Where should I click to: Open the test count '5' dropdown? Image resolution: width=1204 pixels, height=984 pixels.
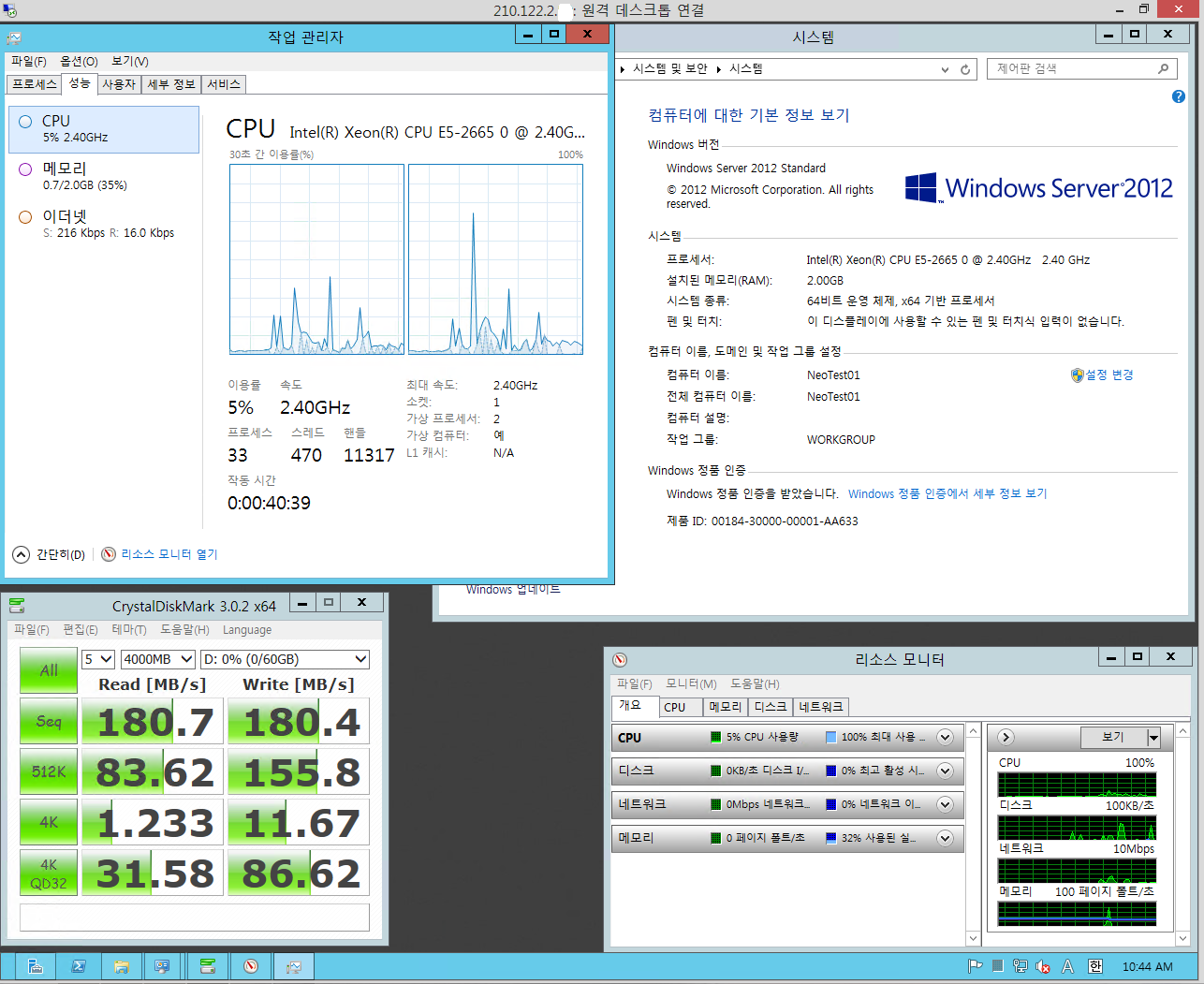coord(98,659)
